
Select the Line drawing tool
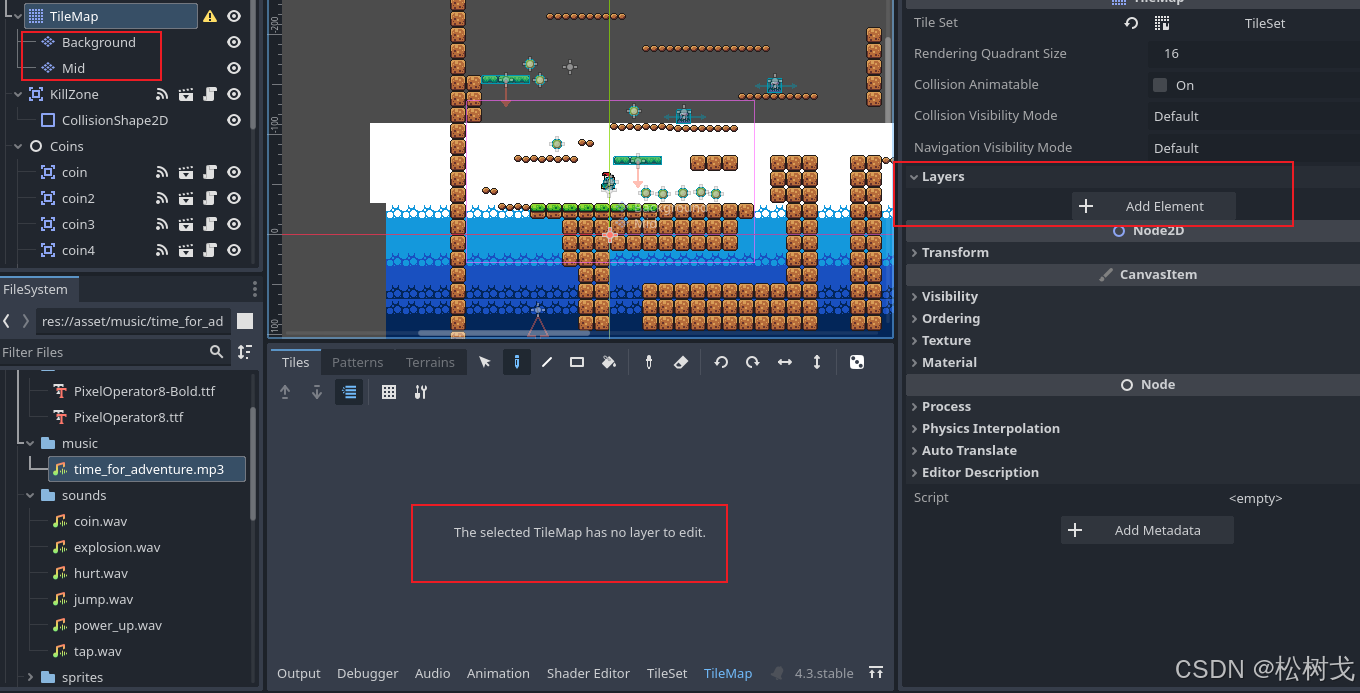547,362
